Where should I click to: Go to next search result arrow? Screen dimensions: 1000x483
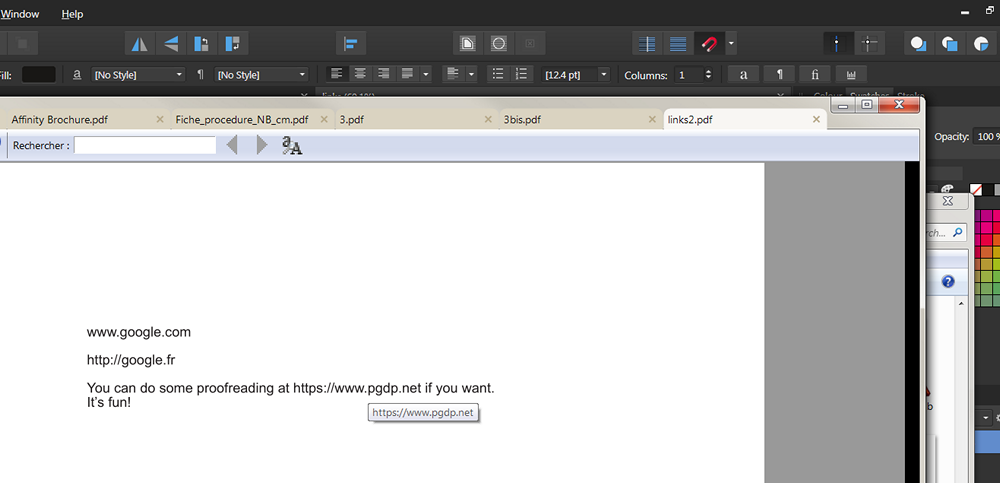click(262, 146)
